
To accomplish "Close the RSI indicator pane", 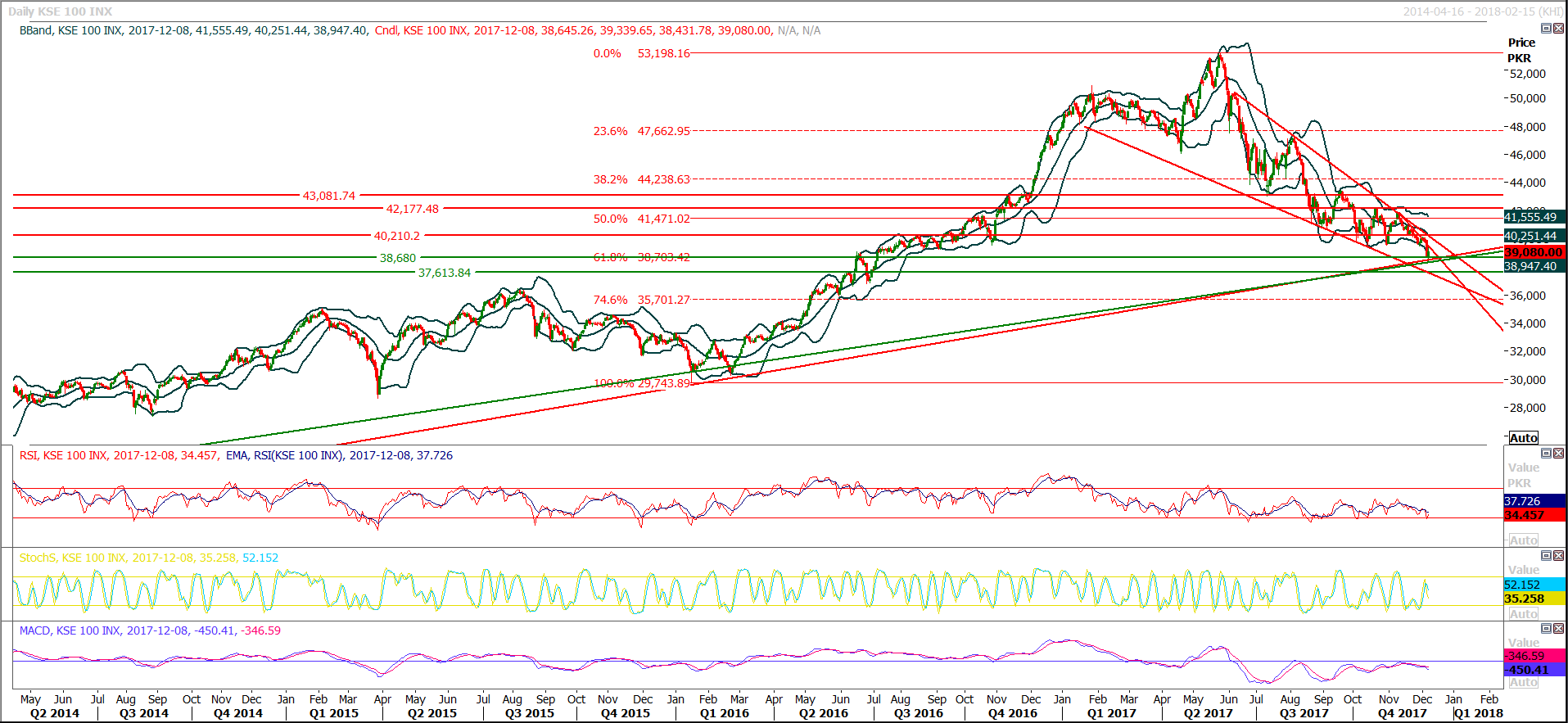I will tap(1558, 453).
